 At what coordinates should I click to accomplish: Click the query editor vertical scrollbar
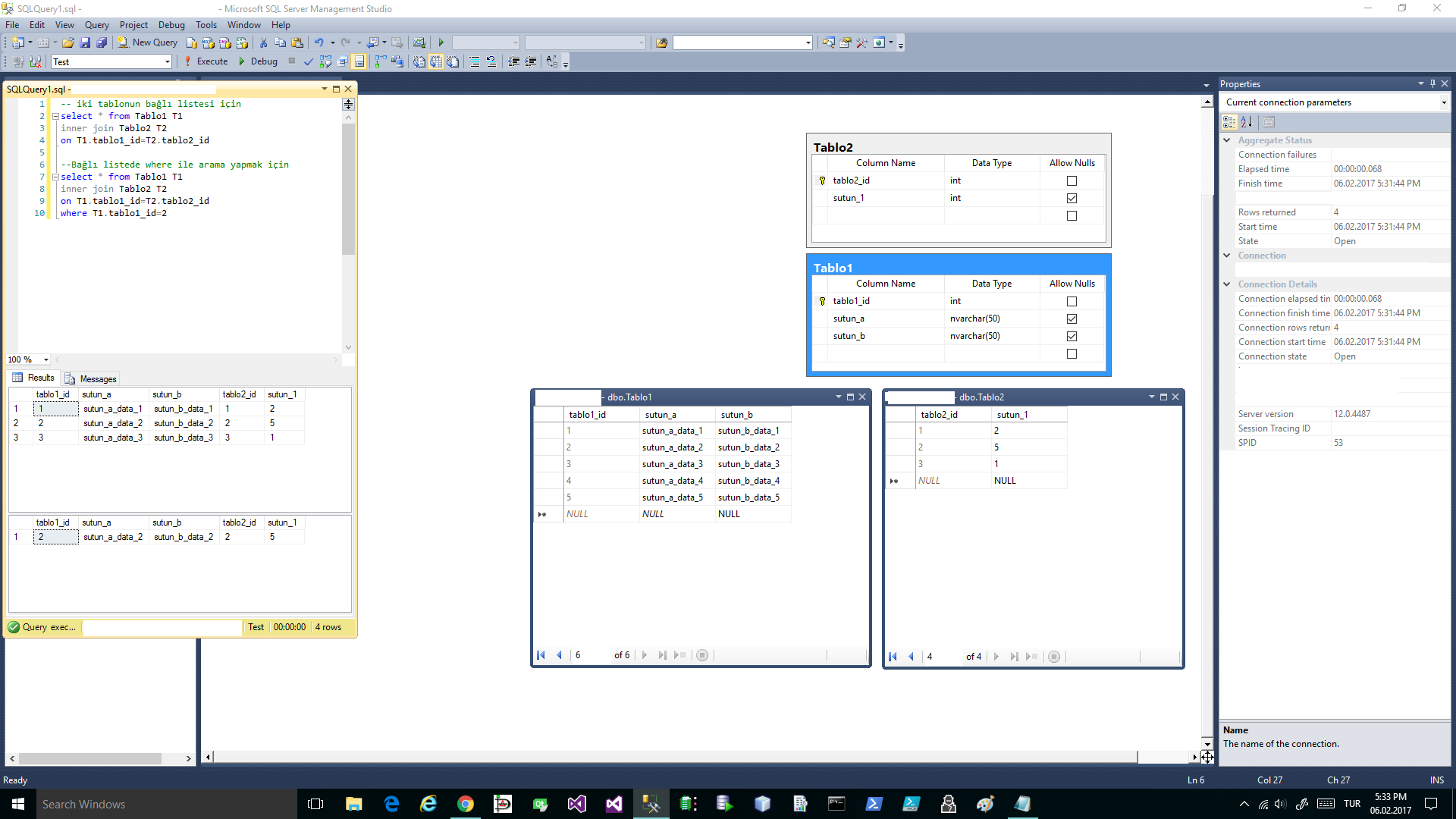(348, 190)
